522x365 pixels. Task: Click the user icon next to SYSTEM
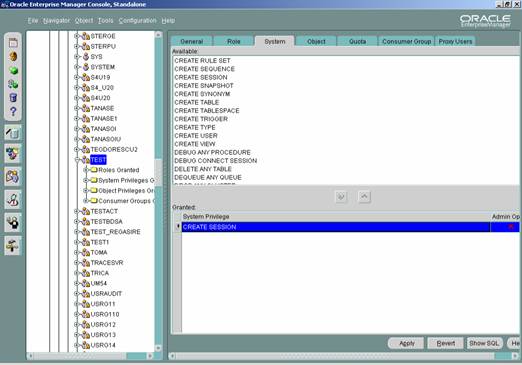click(x=86, y=67)
